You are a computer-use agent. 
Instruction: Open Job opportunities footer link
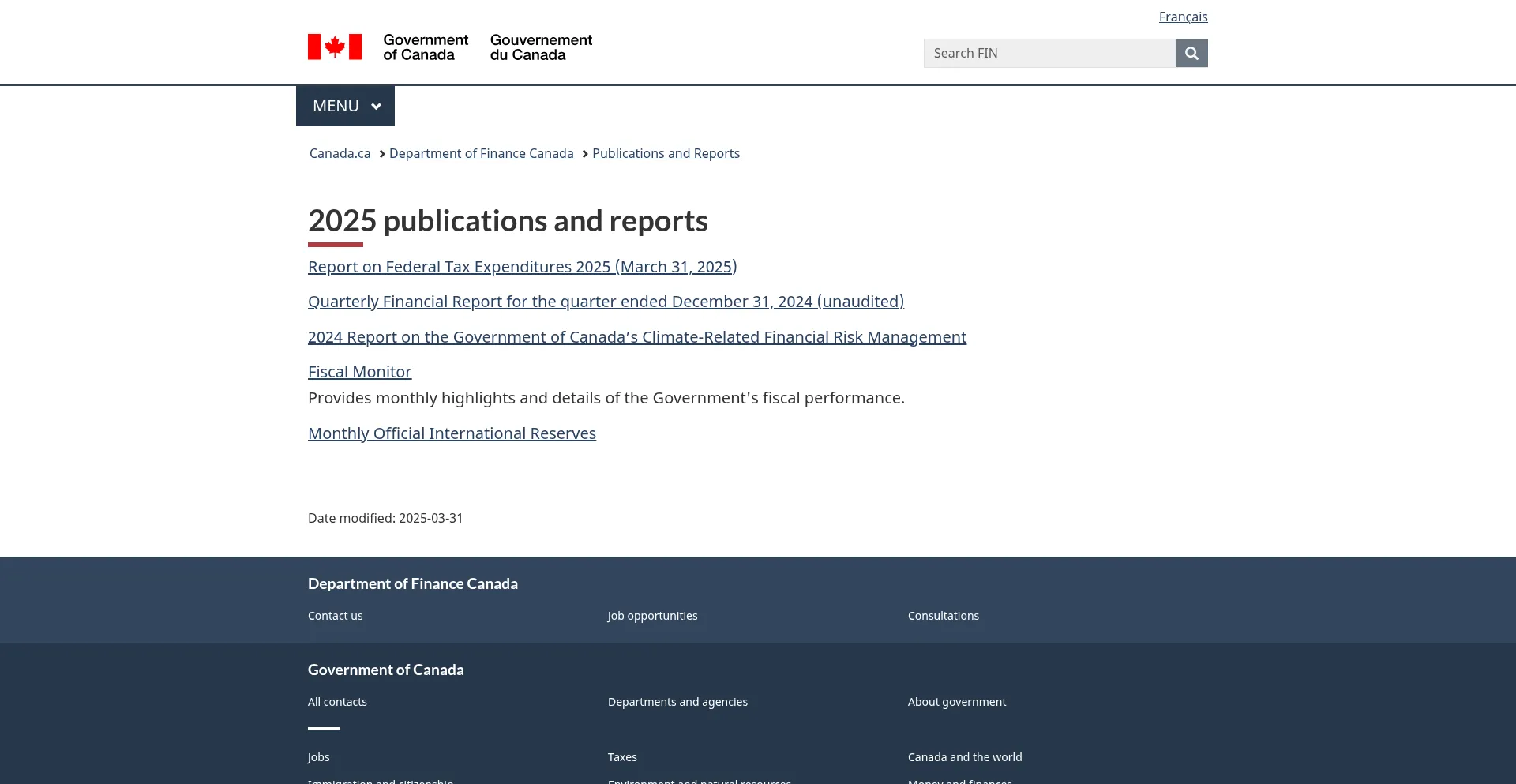click(652, 616)
